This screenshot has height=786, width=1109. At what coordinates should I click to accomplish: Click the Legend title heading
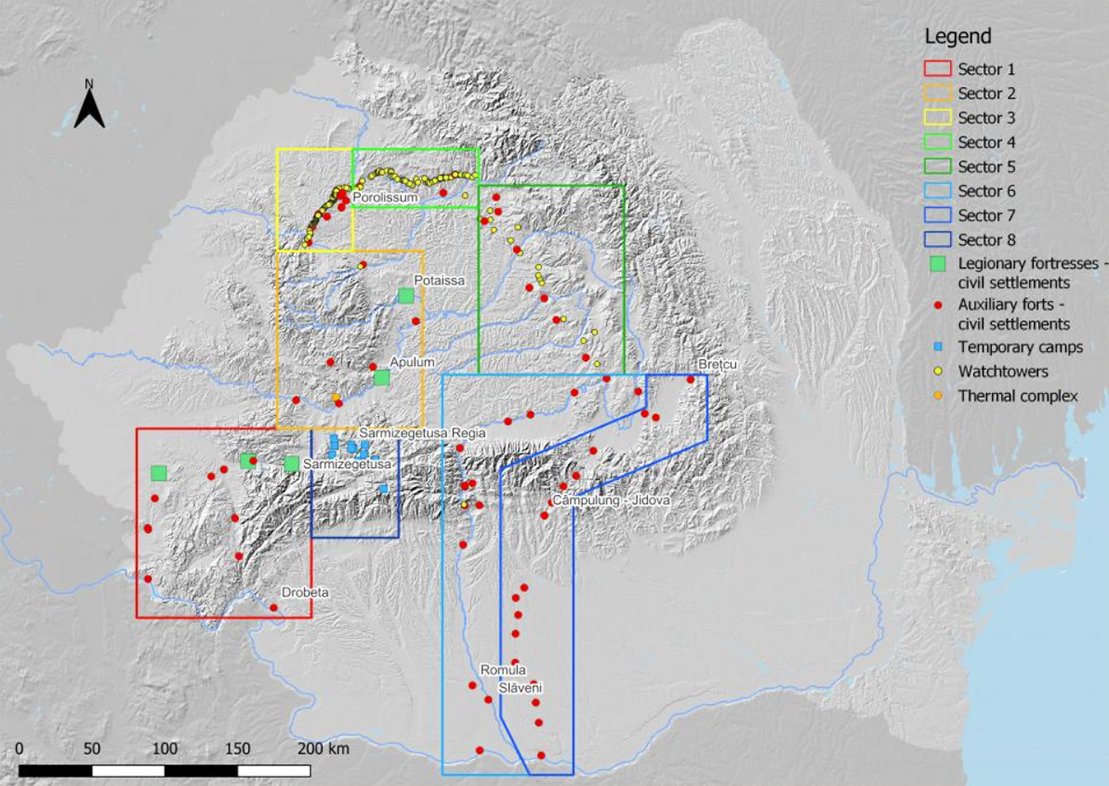point(957,37)
